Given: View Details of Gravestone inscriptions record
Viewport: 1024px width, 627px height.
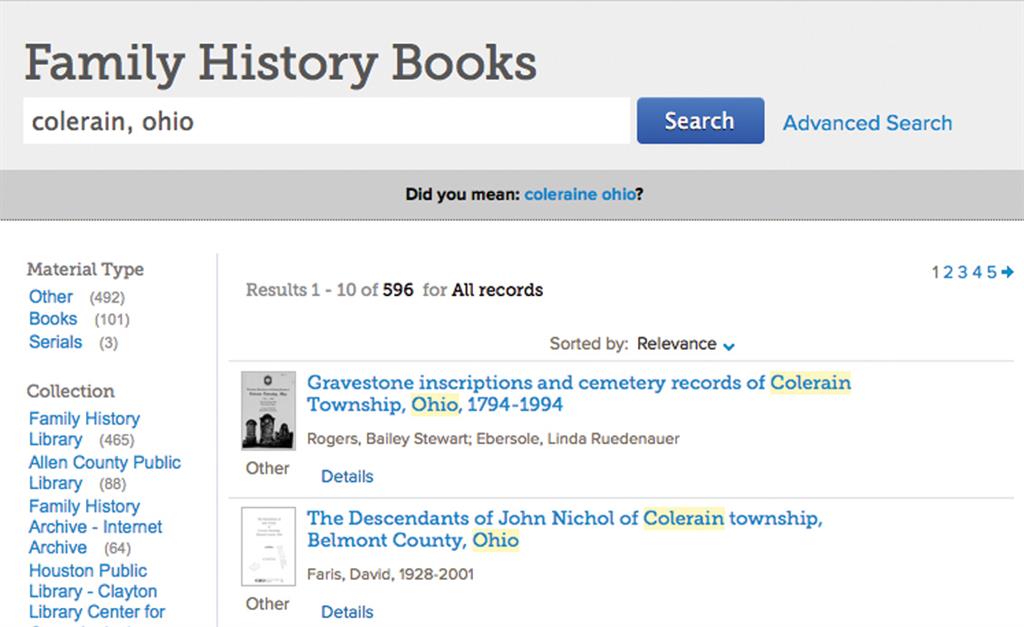Looking at the screenshot, I should point(347,477).
